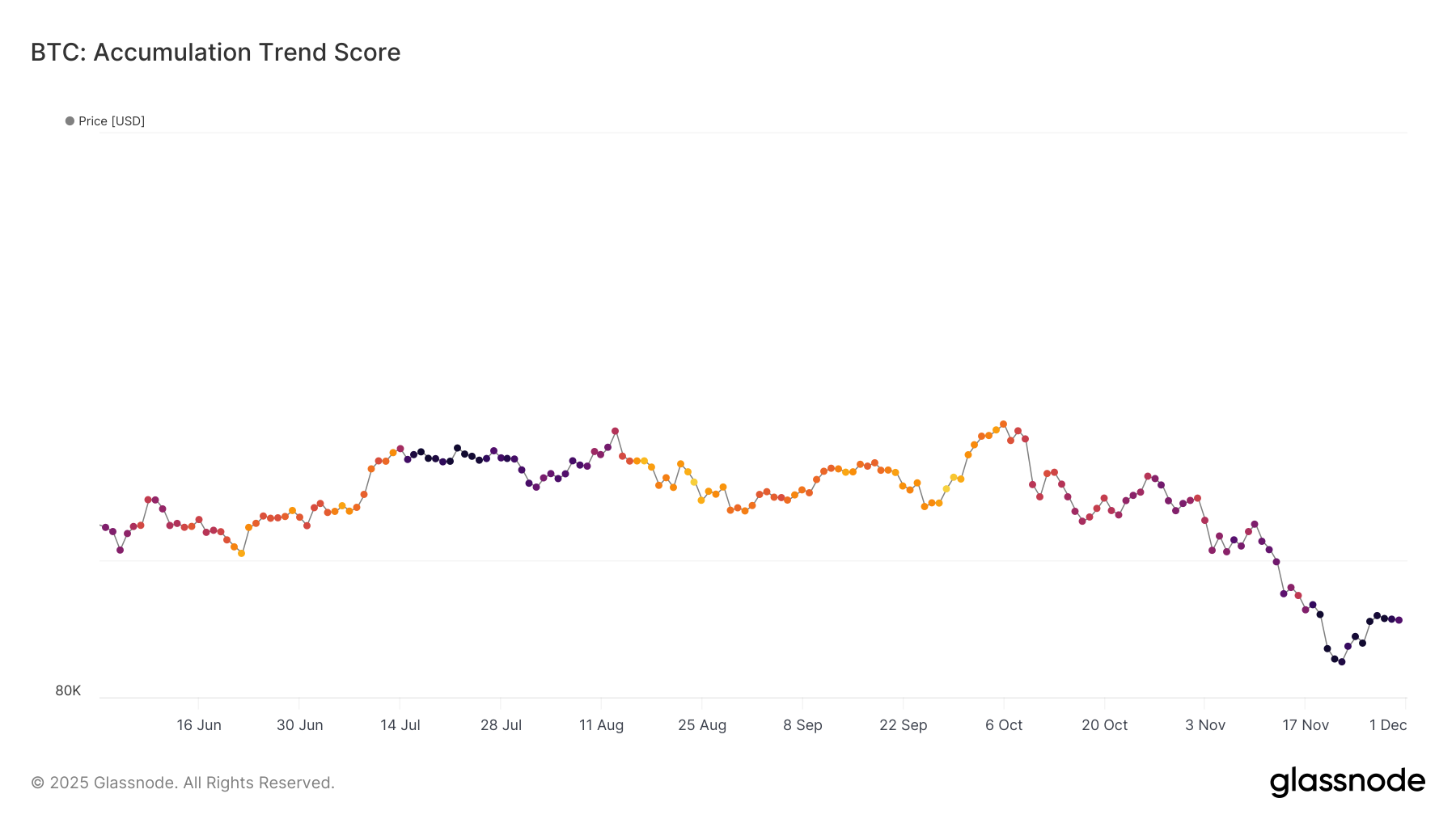Pick the 11 Aug date on axis

[x=601, y=725]
